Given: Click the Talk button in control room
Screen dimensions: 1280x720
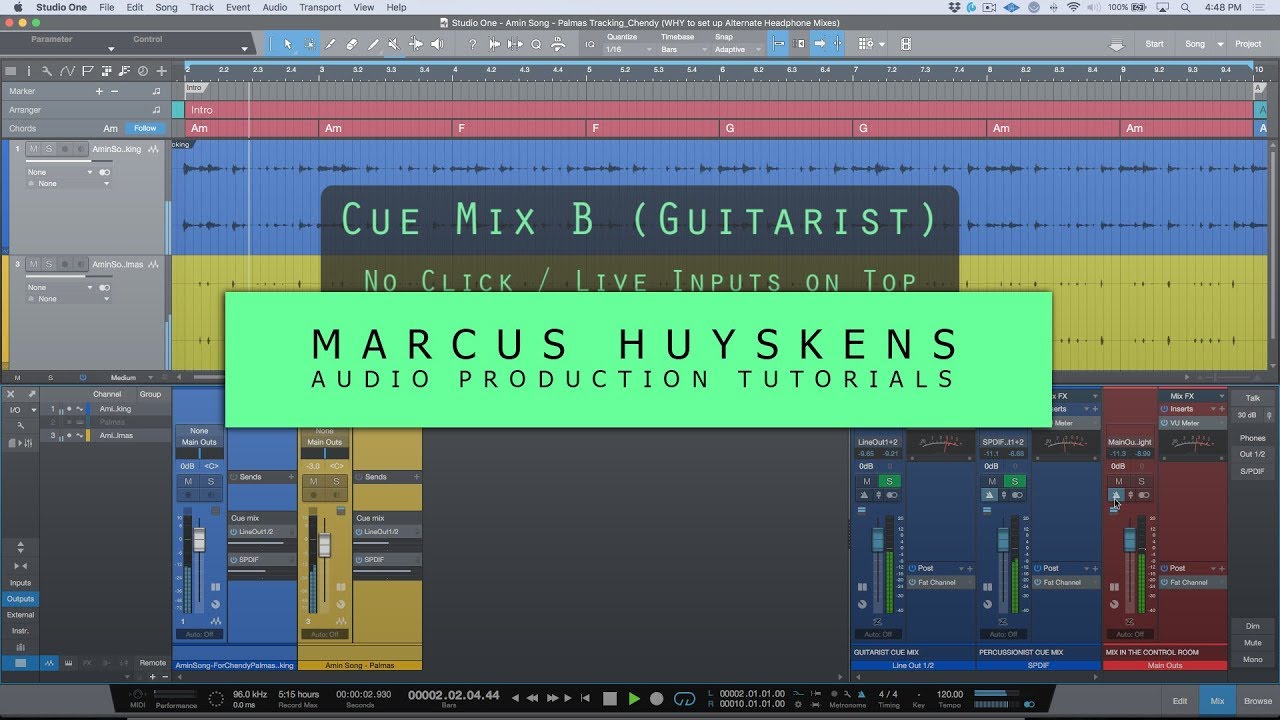Looking at the screenshot, I should click(1252, 398).
